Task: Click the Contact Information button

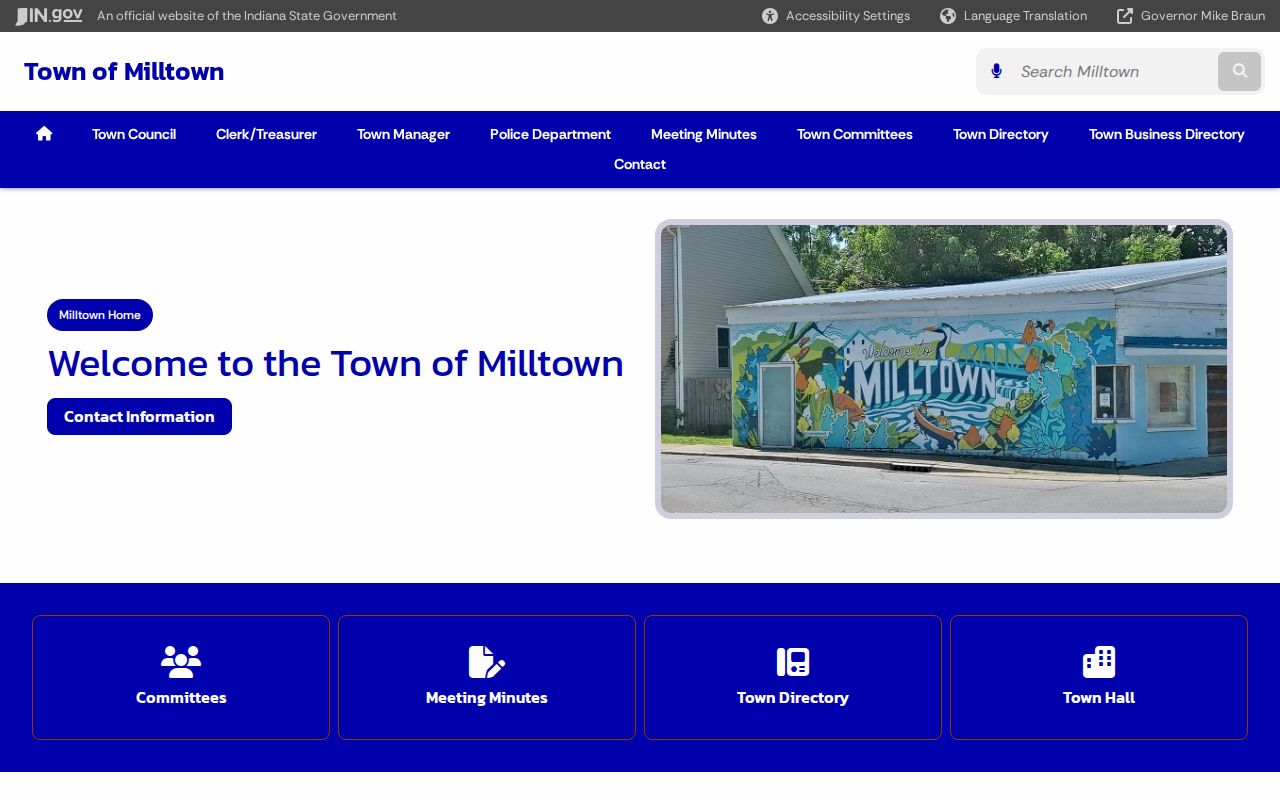Action: click(x=139, y=416)
